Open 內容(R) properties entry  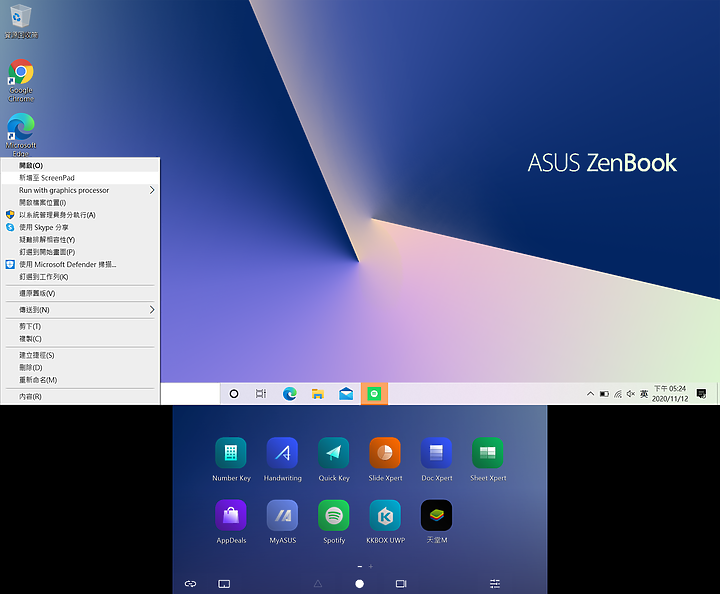(80, 397)
